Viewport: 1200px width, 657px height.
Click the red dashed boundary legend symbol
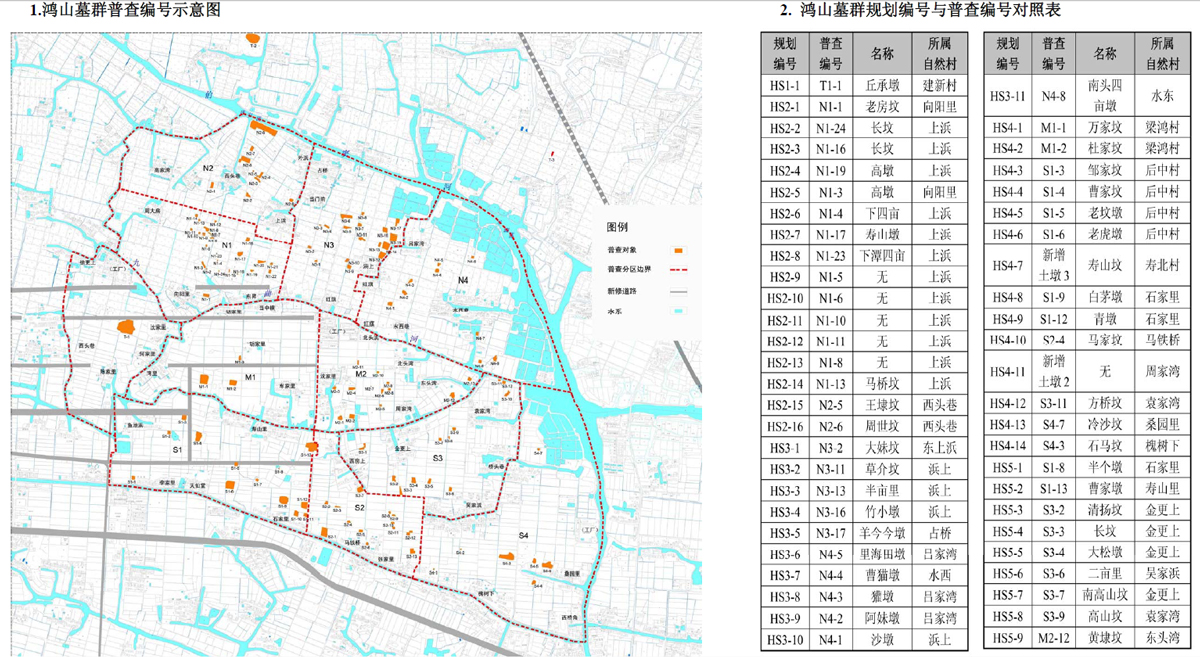tap(677, 270)
